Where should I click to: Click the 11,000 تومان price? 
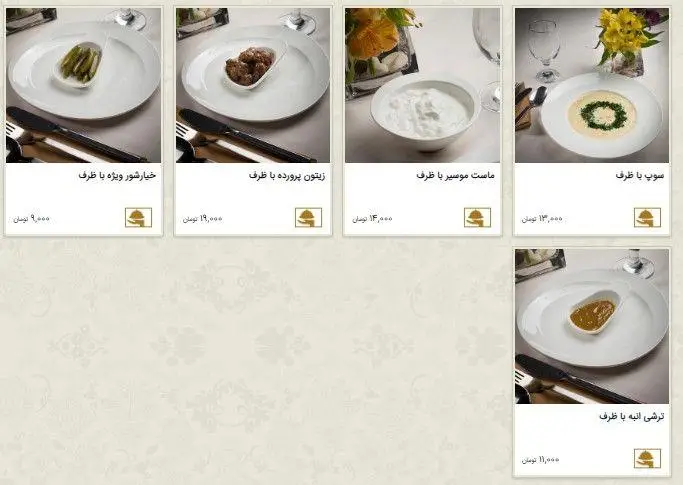click(x=541, y=460)
